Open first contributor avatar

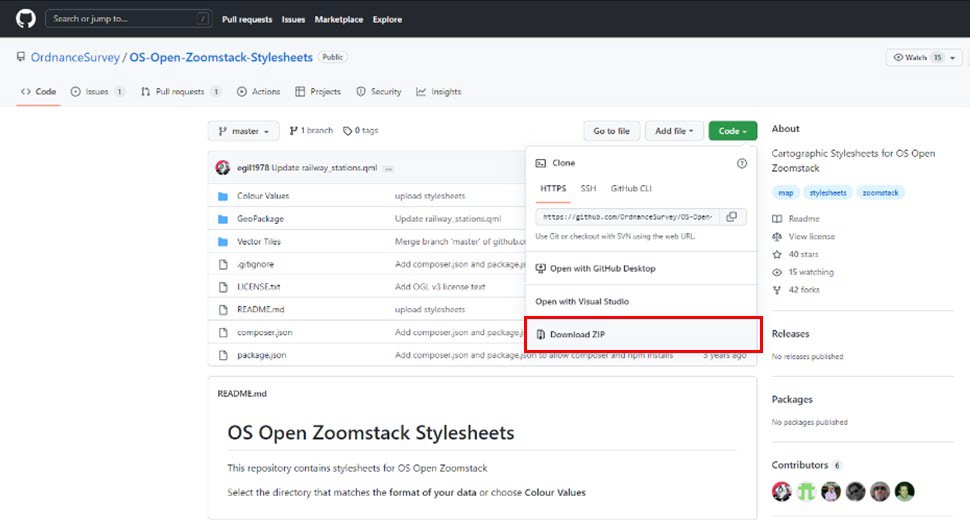[781, 492]
